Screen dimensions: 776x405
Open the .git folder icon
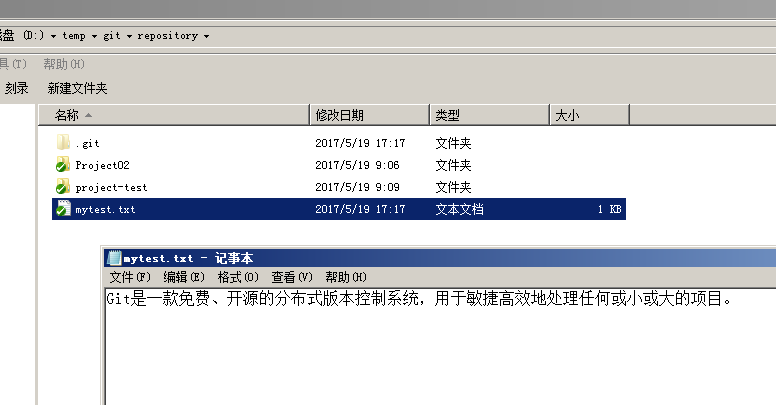[x=63, y=143]
